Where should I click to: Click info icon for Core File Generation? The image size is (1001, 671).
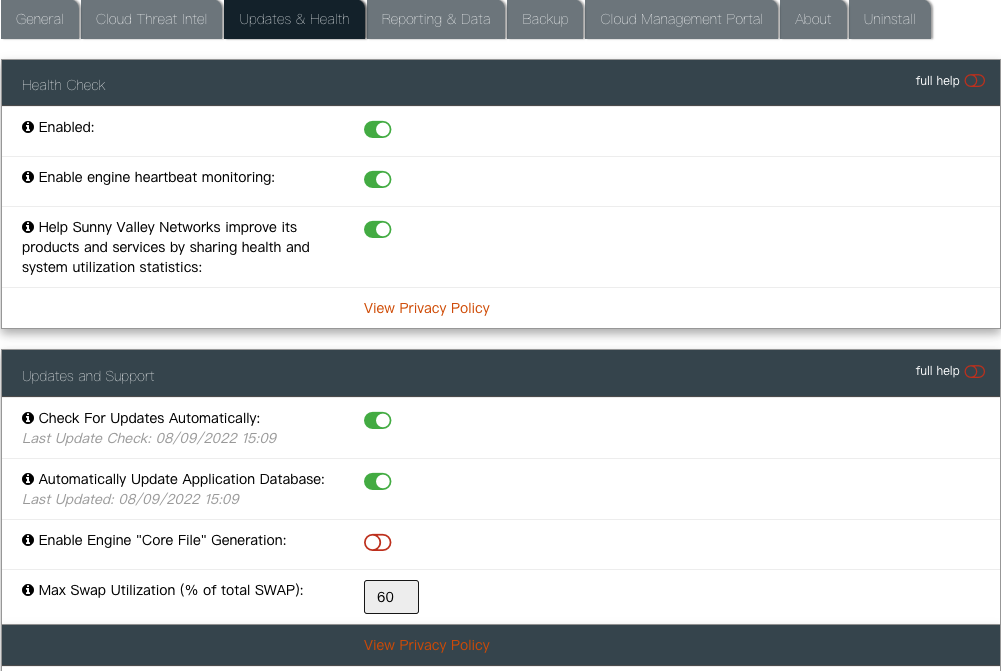28,541
